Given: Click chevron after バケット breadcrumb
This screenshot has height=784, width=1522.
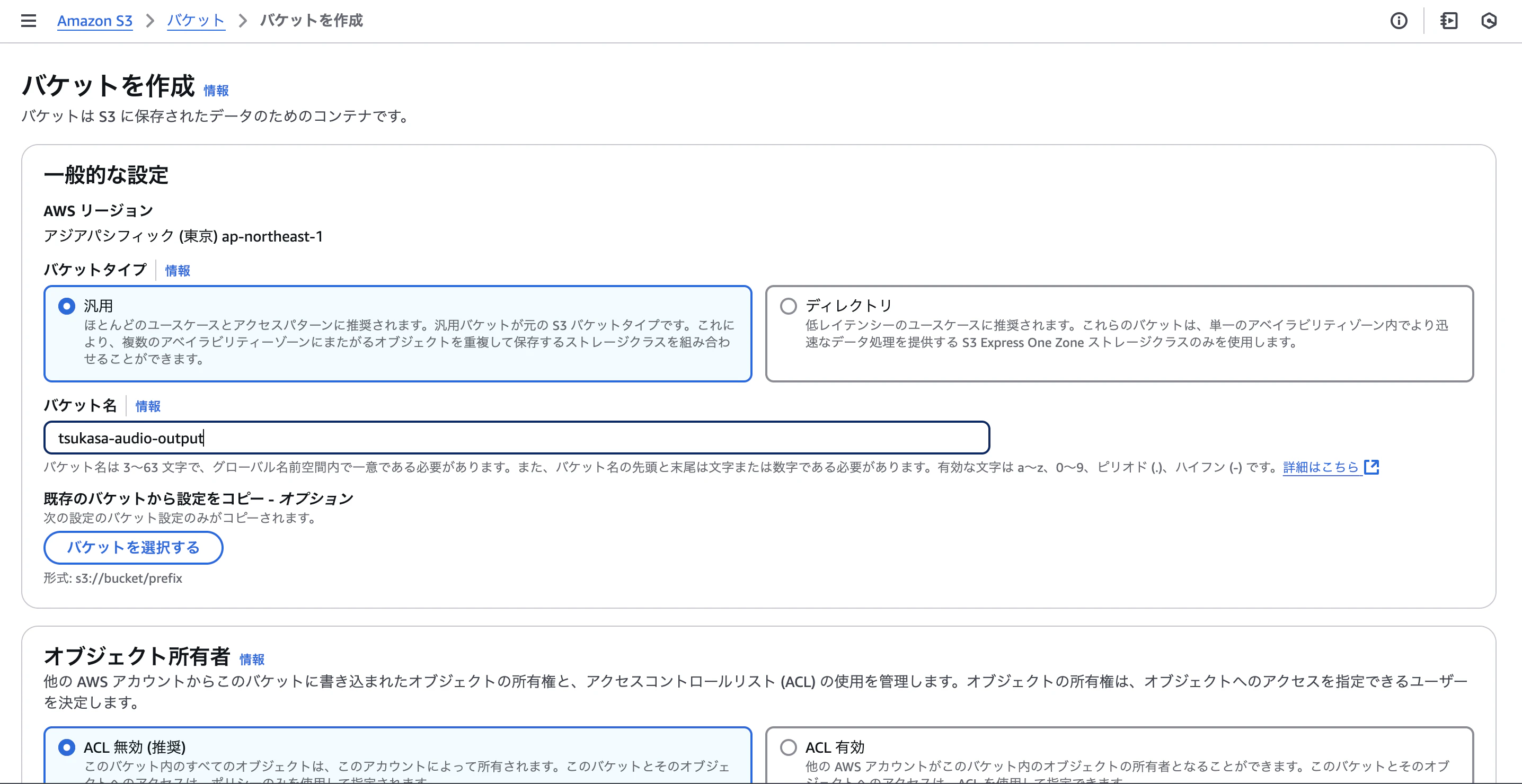Looking at the screenshot, I should [x=242, y=21].
